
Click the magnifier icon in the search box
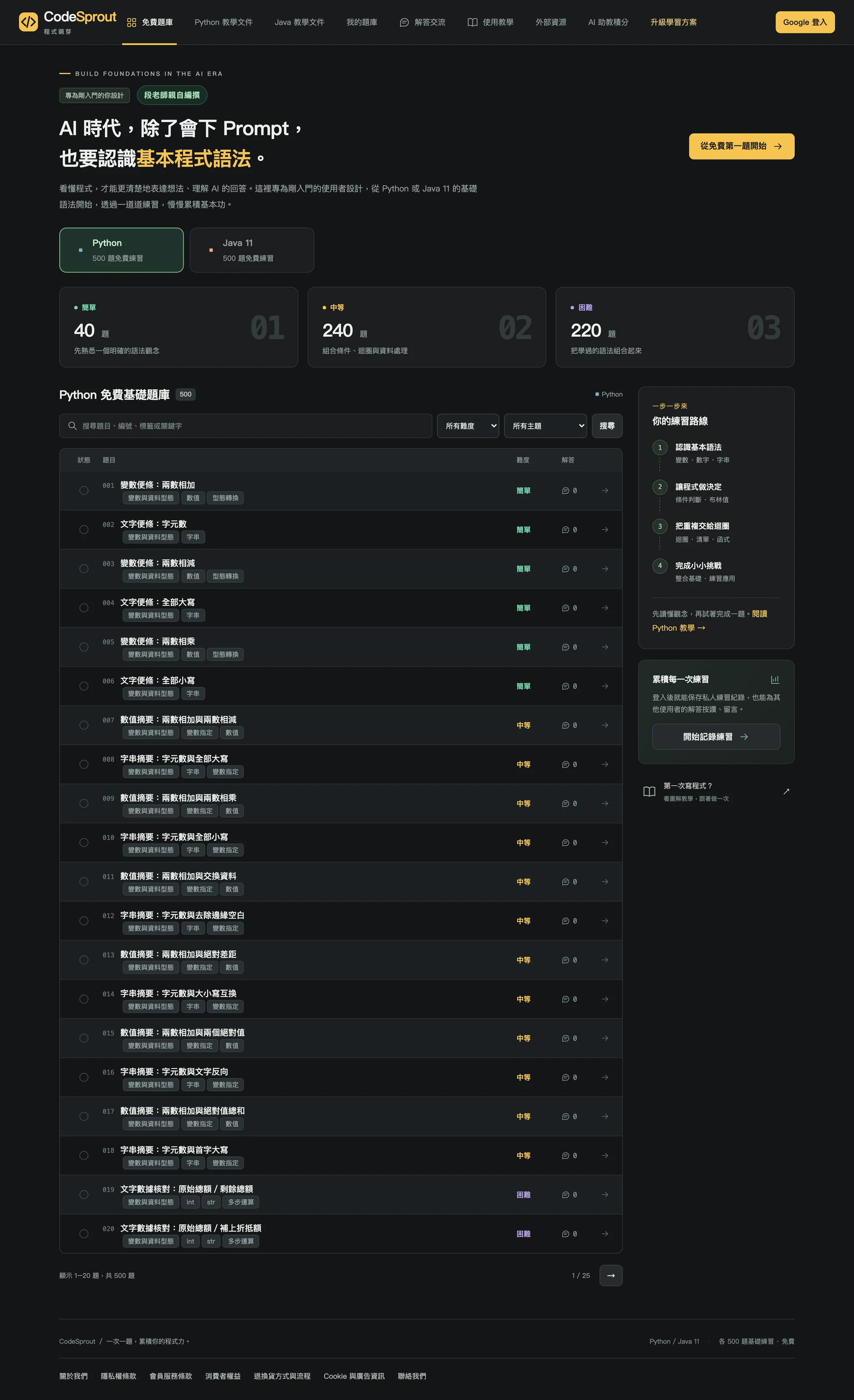tap(72, 426)
